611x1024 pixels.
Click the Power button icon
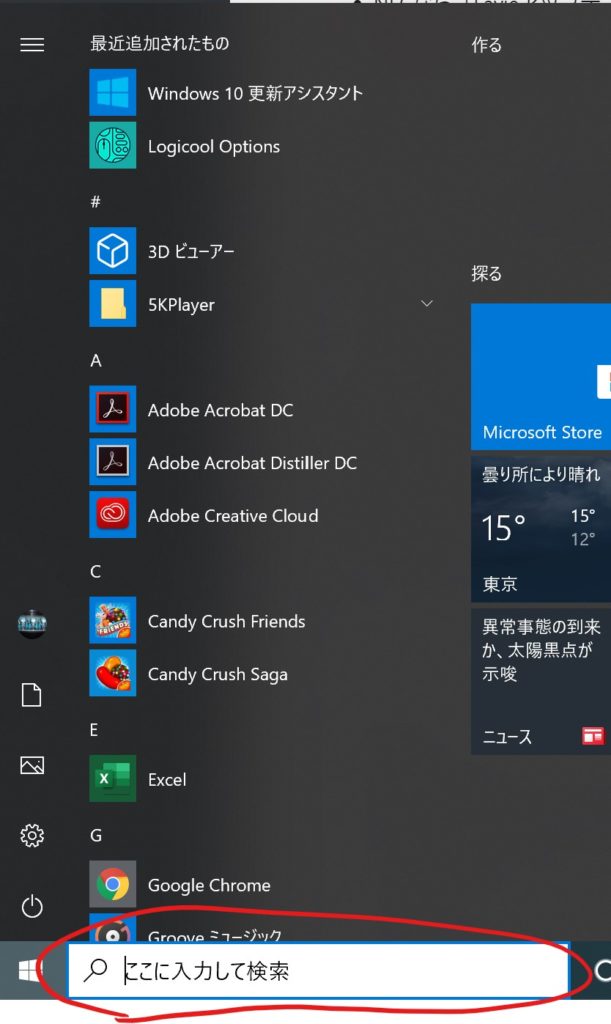32,906
